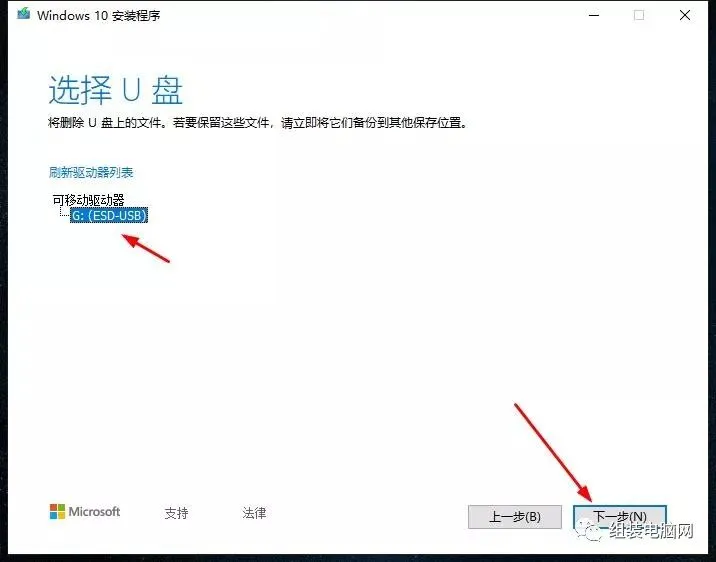Click the 可移动驱动器 tree node
The height and width of the screenshot is (562, 716).
pos(89,200)
